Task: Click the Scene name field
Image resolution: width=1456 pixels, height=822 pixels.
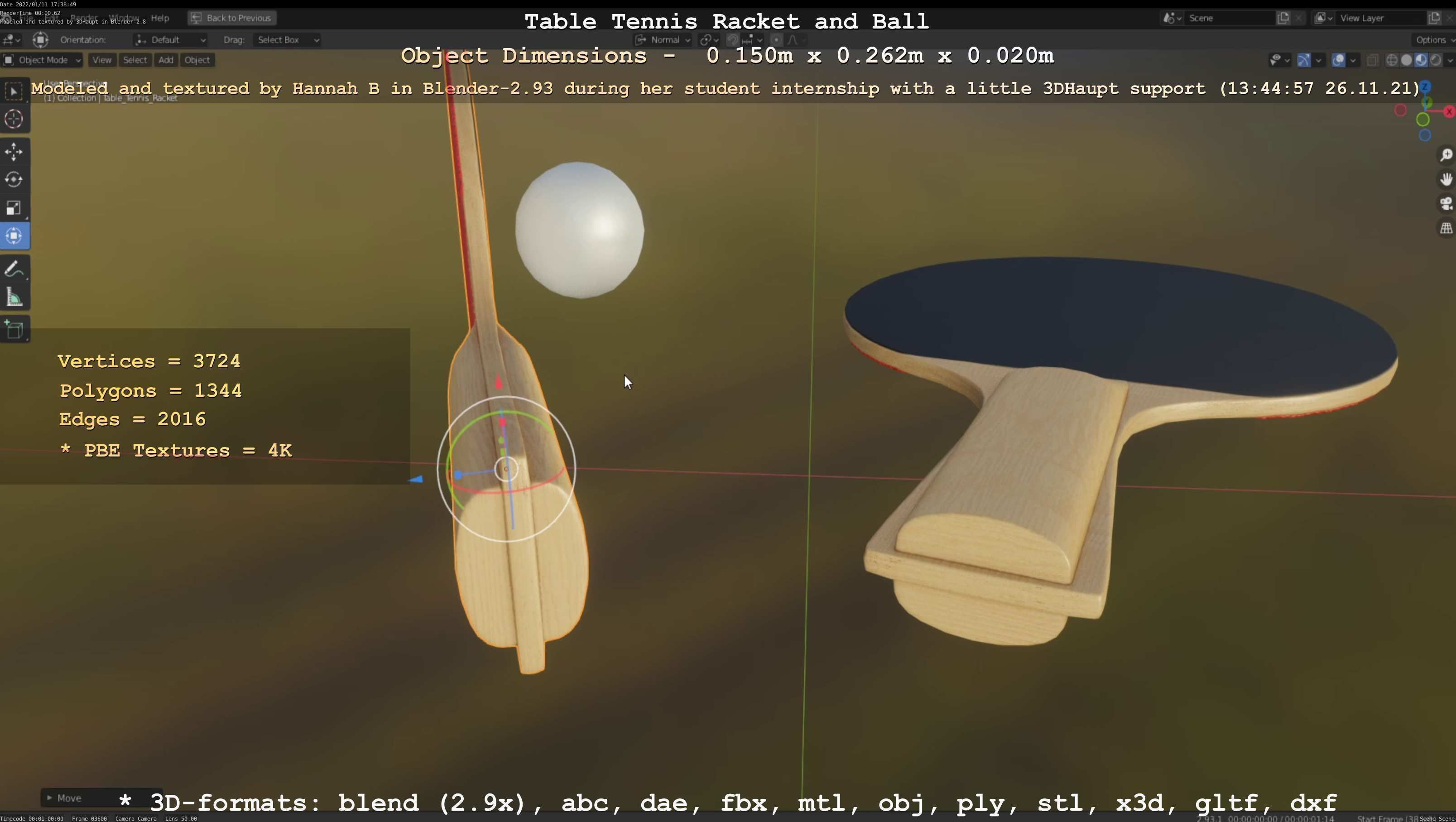Action: pos(1230,18)
